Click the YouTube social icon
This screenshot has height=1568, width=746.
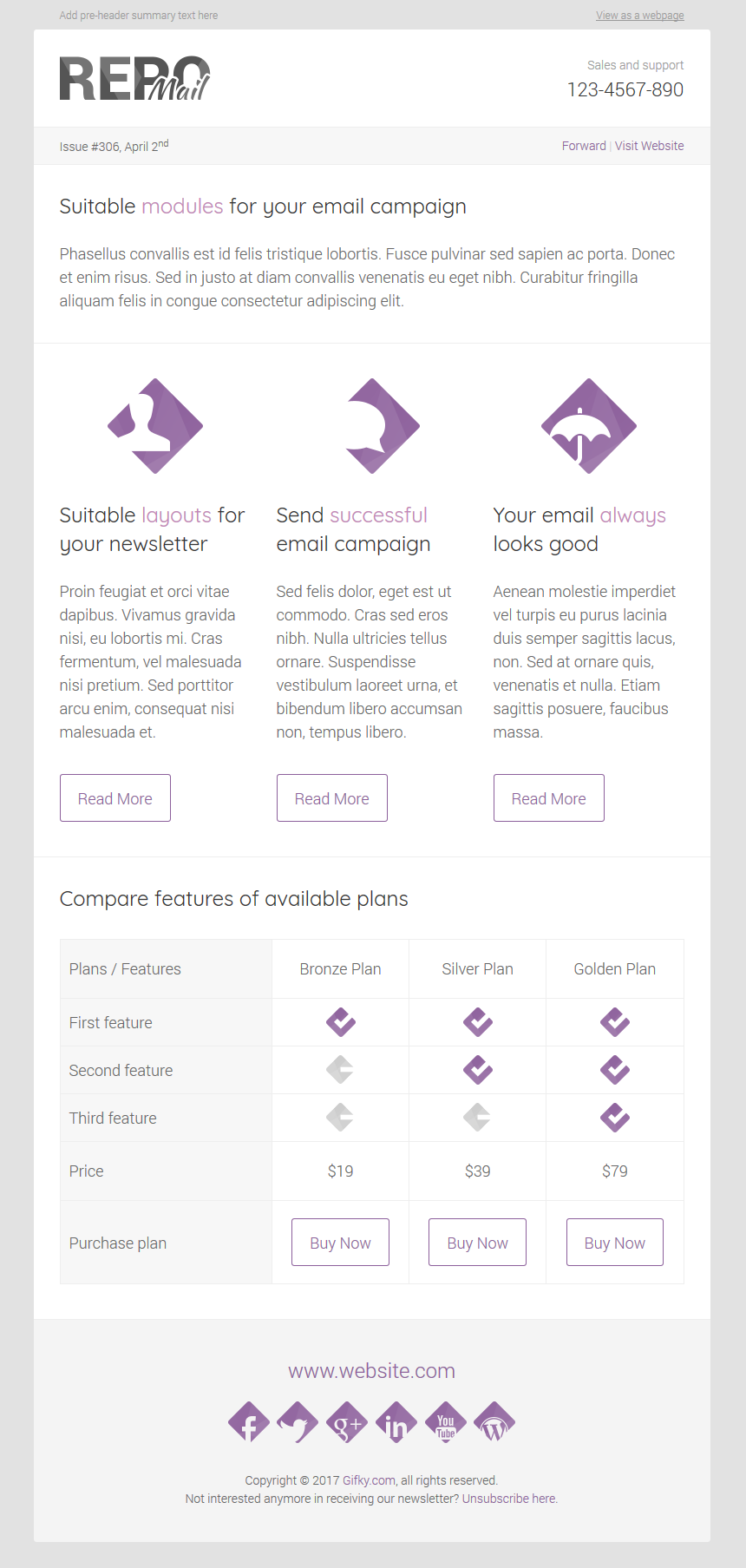click(x=446, y=1423)
